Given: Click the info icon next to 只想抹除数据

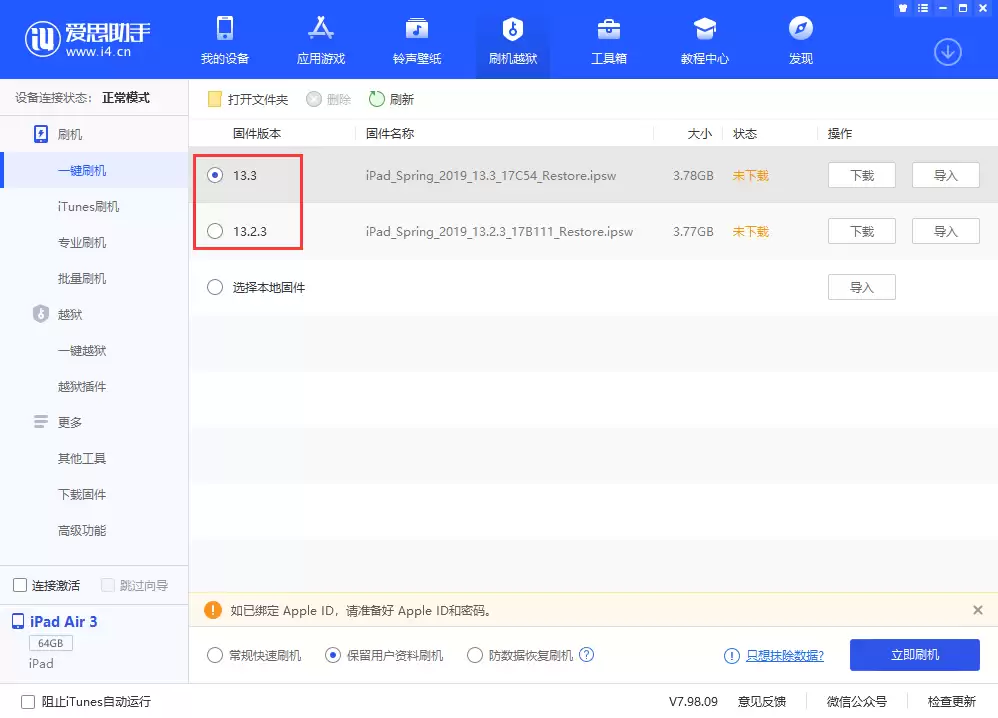Looking at the screenshot, I should tap(731, 656).
